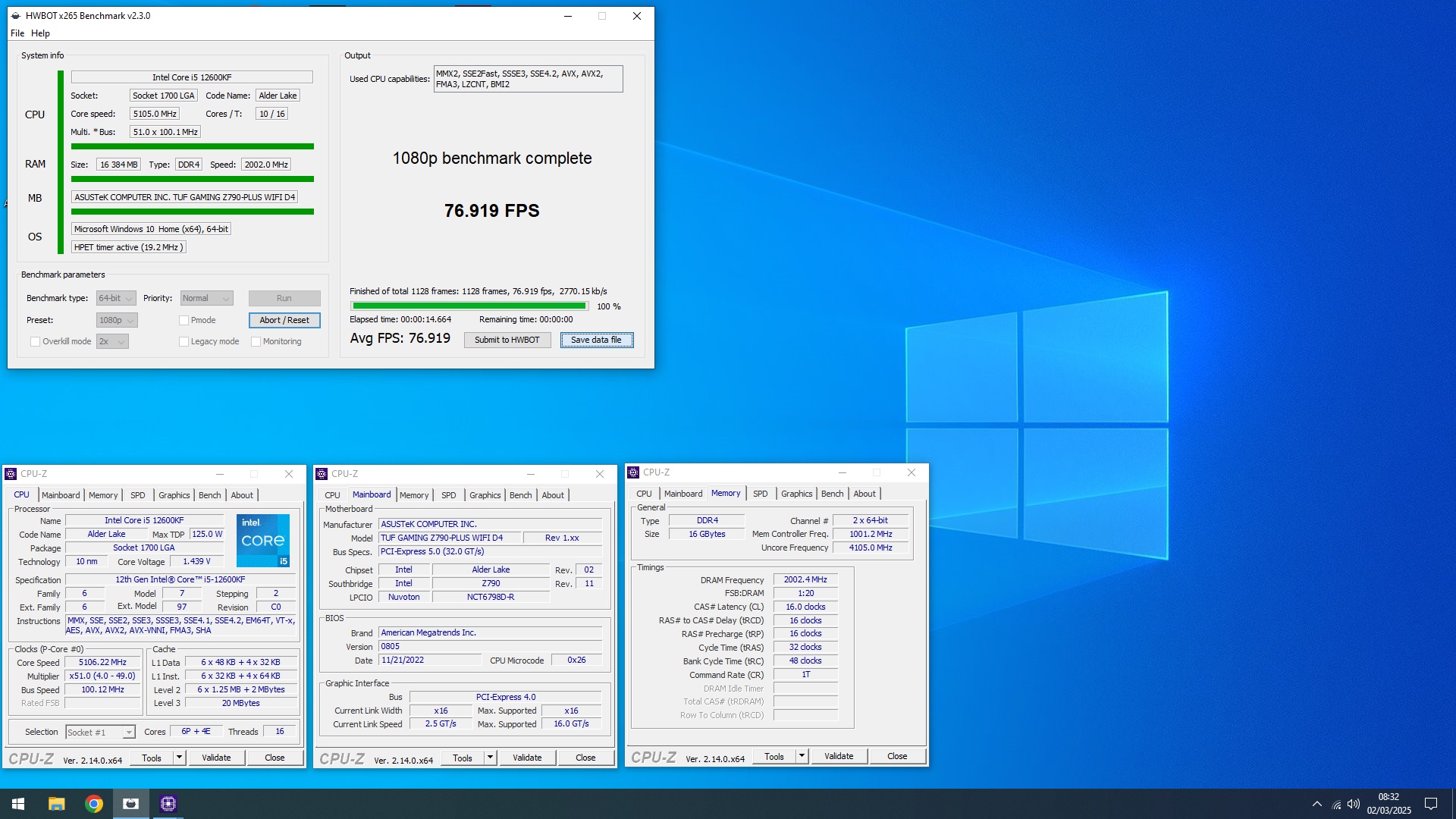Enable the Monitoring checkbox

[256, 342]
